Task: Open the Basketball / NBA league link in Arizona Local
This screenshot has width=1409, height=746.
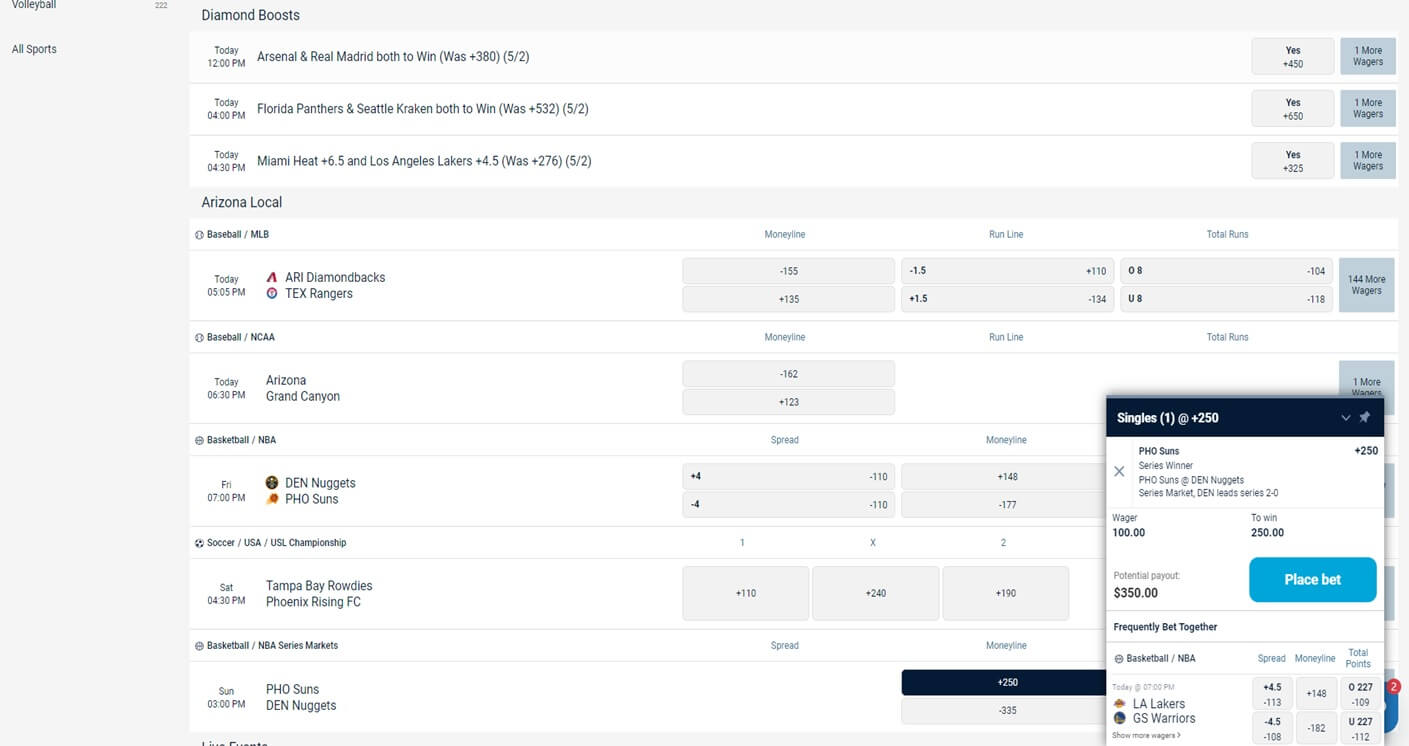Action: point(241,440)
